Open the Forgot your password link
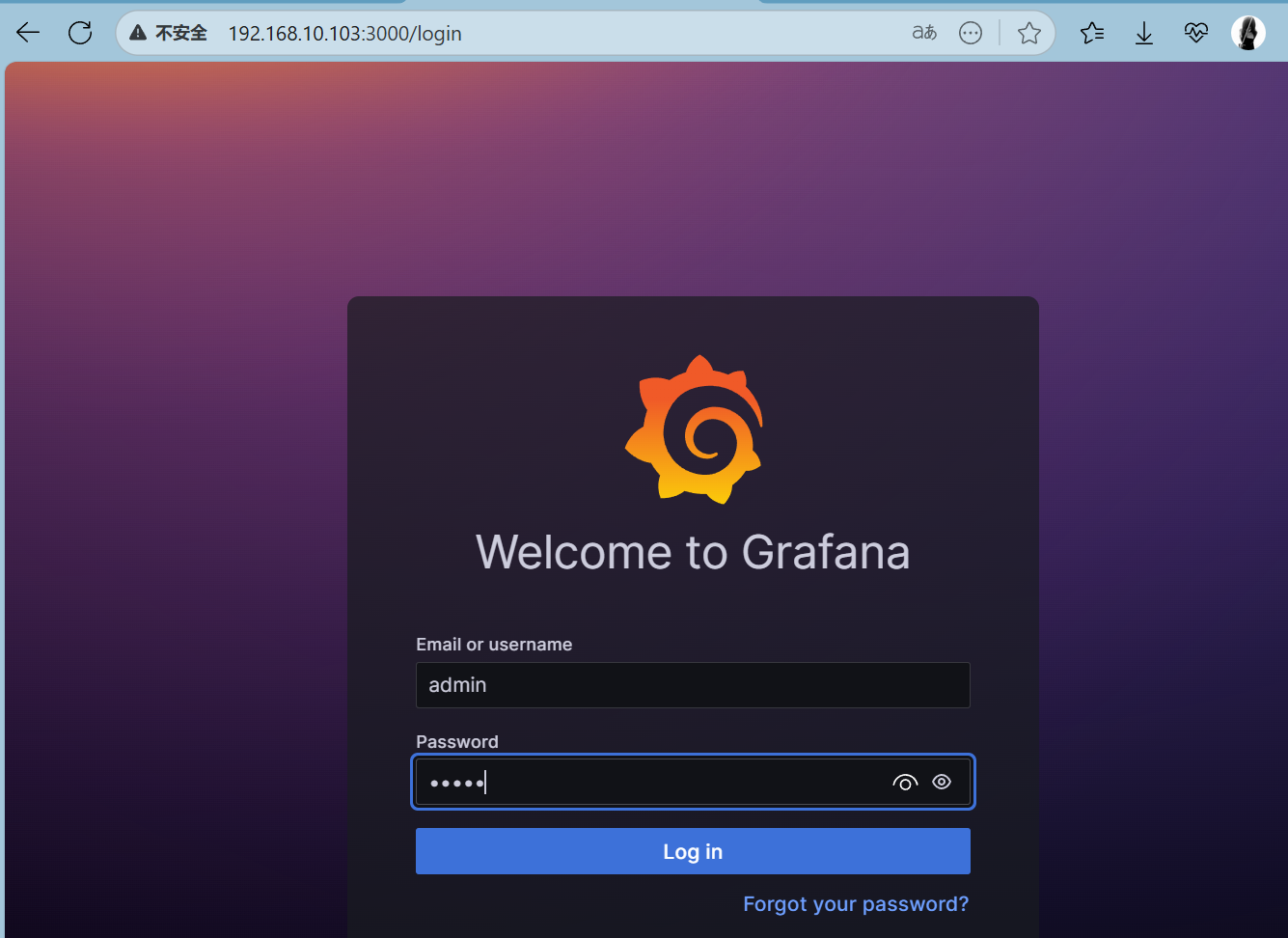Image resolution: width=1288 pixels, height=938 pixels. click(x=856, y=904)
